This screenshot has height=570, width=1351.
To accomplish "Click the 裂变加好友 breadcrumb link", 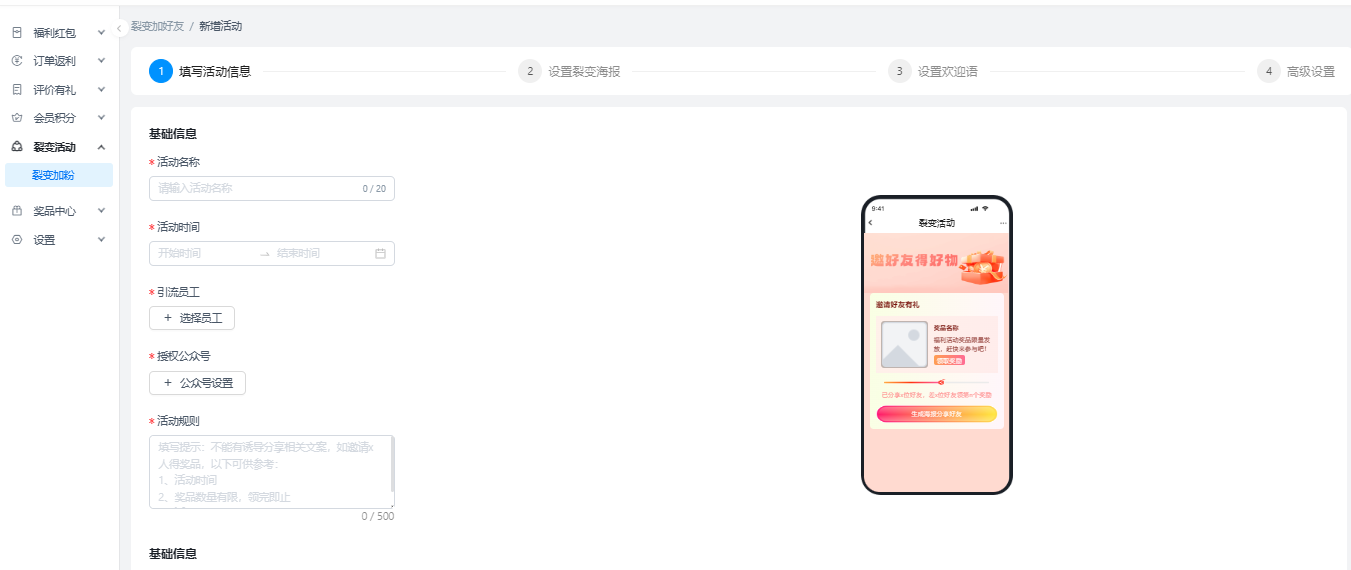I will coord(157,26).
